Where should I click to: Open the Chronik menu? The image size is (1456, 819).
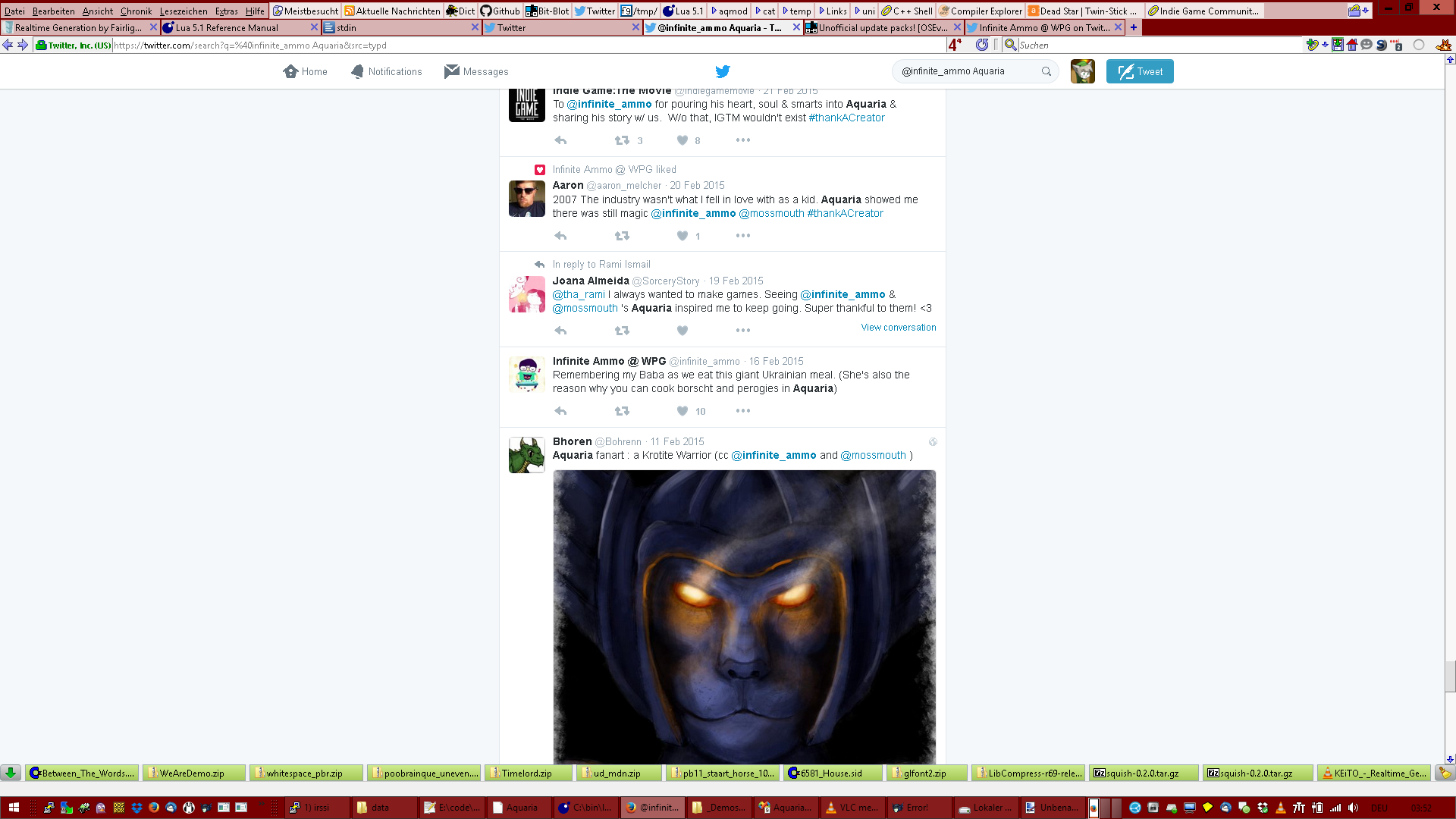coord(136,11)
